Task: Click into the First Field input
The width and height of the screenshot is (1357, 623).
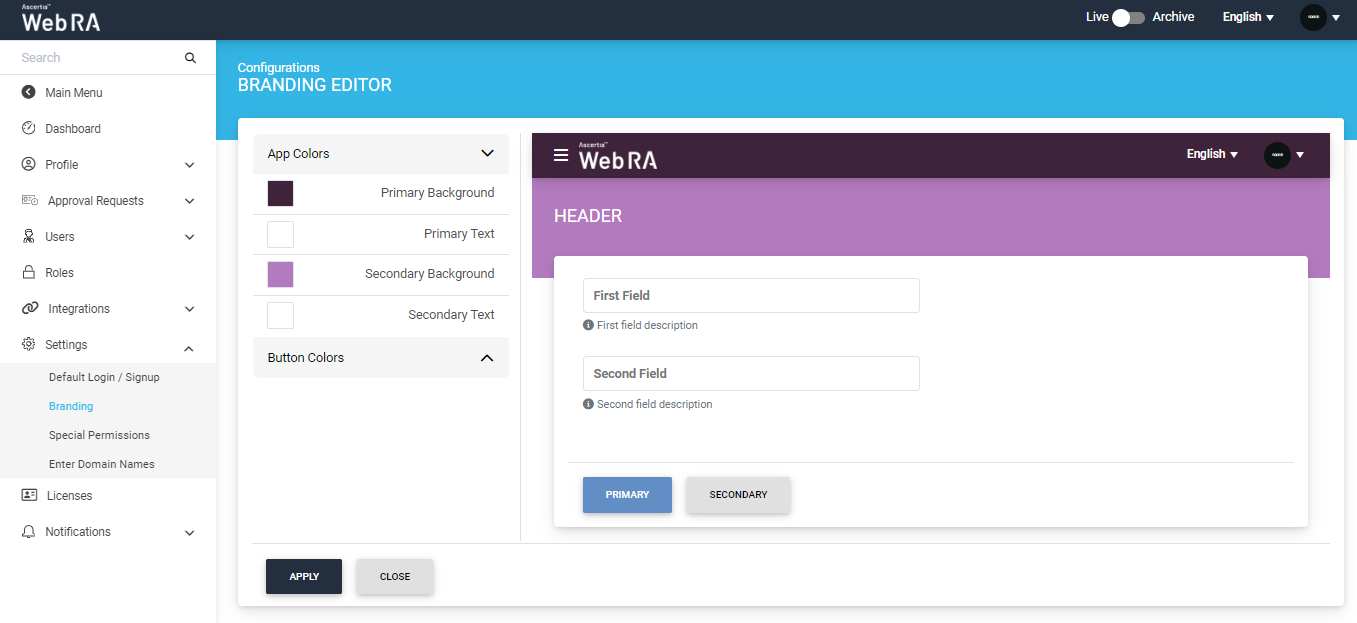Action: 750,296
